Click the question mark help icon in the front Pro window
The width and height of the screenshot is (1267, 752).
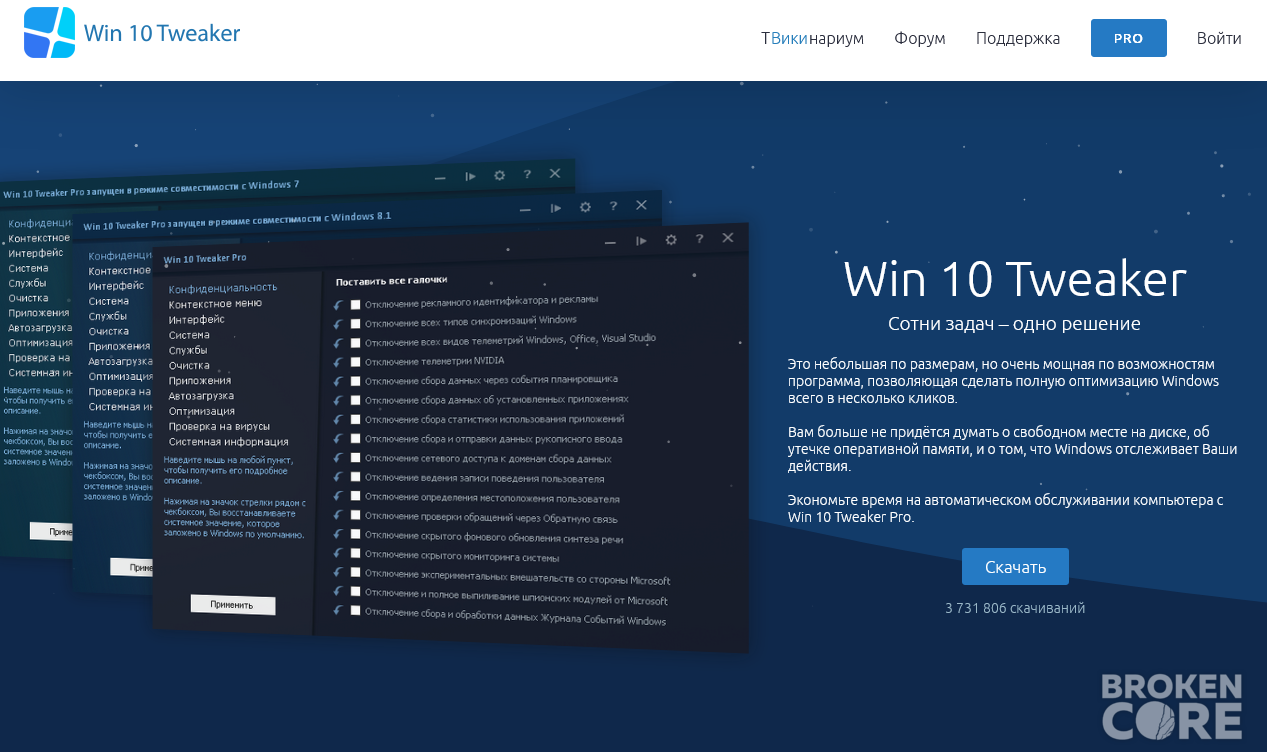point(699,239)
